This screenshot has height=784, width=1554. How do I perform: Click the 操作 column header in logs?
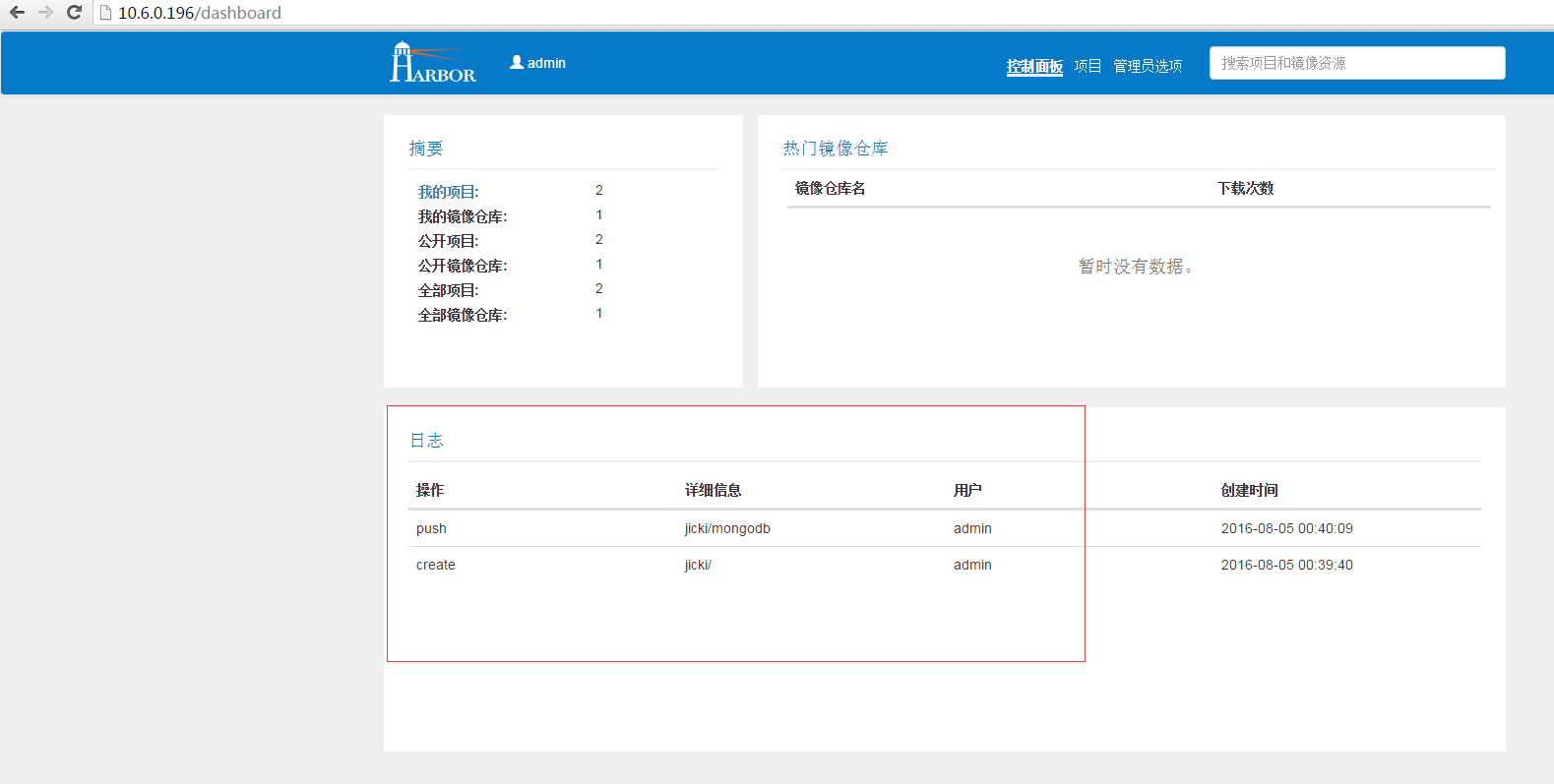(430, 490)
